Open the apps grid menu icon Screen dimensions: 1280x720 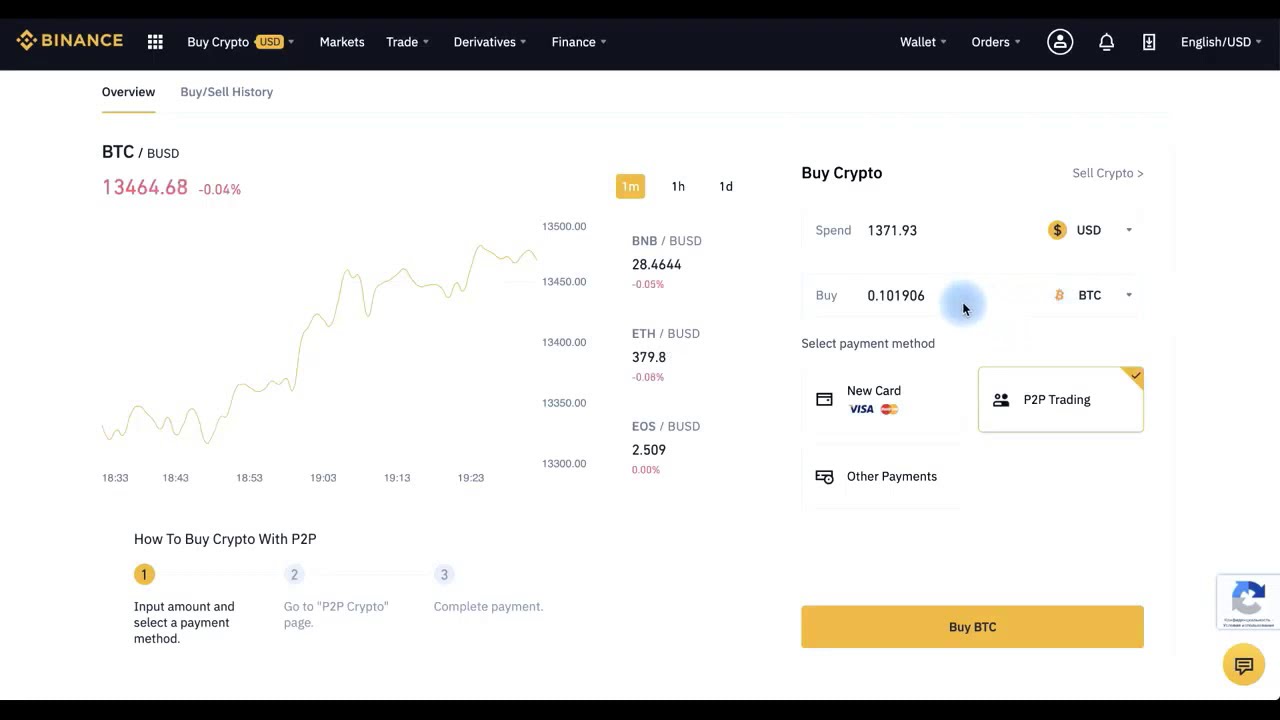point(155,42)
